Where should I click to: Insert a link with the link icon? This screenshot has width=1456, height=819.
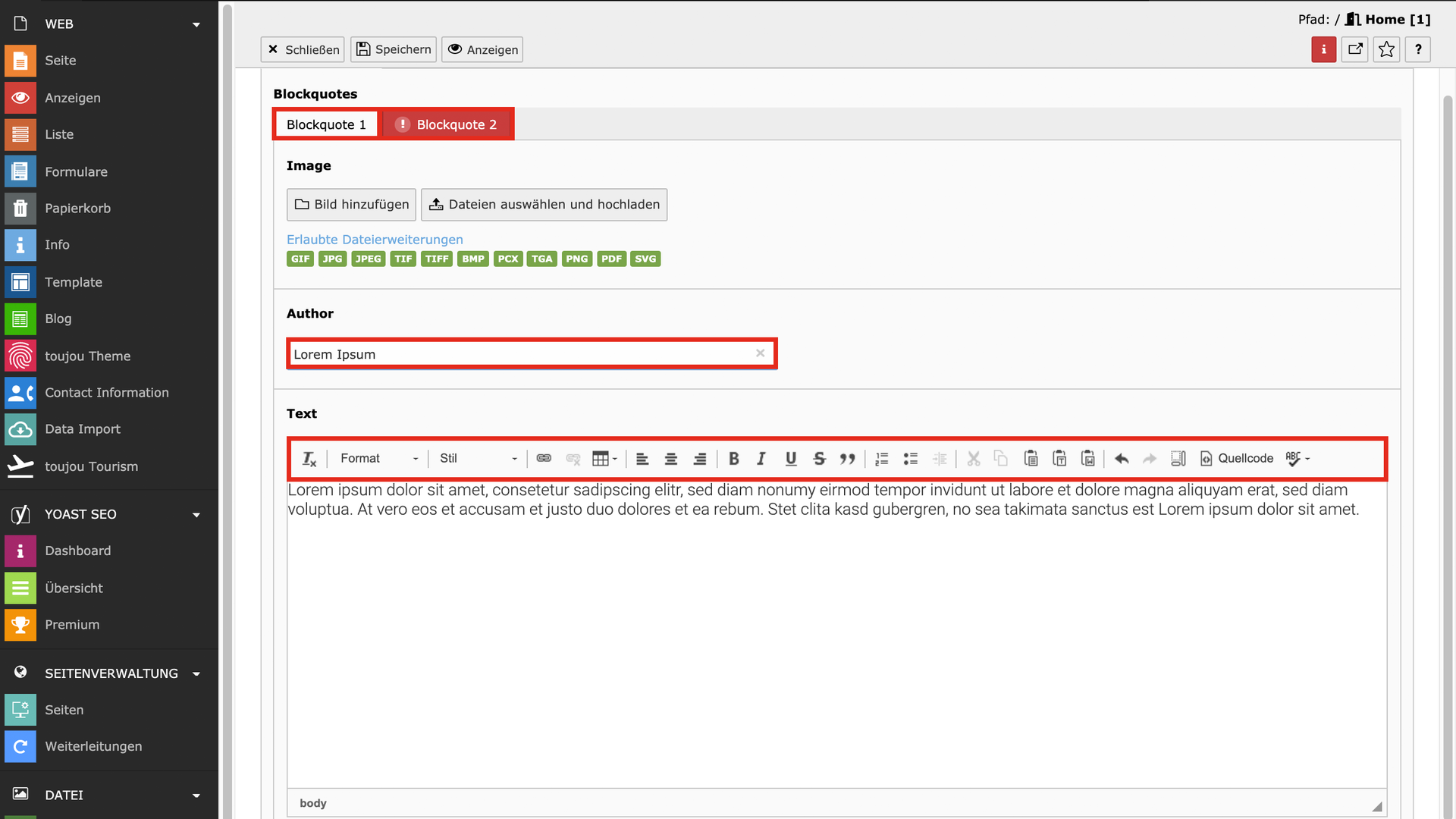(x=544, y=459)
